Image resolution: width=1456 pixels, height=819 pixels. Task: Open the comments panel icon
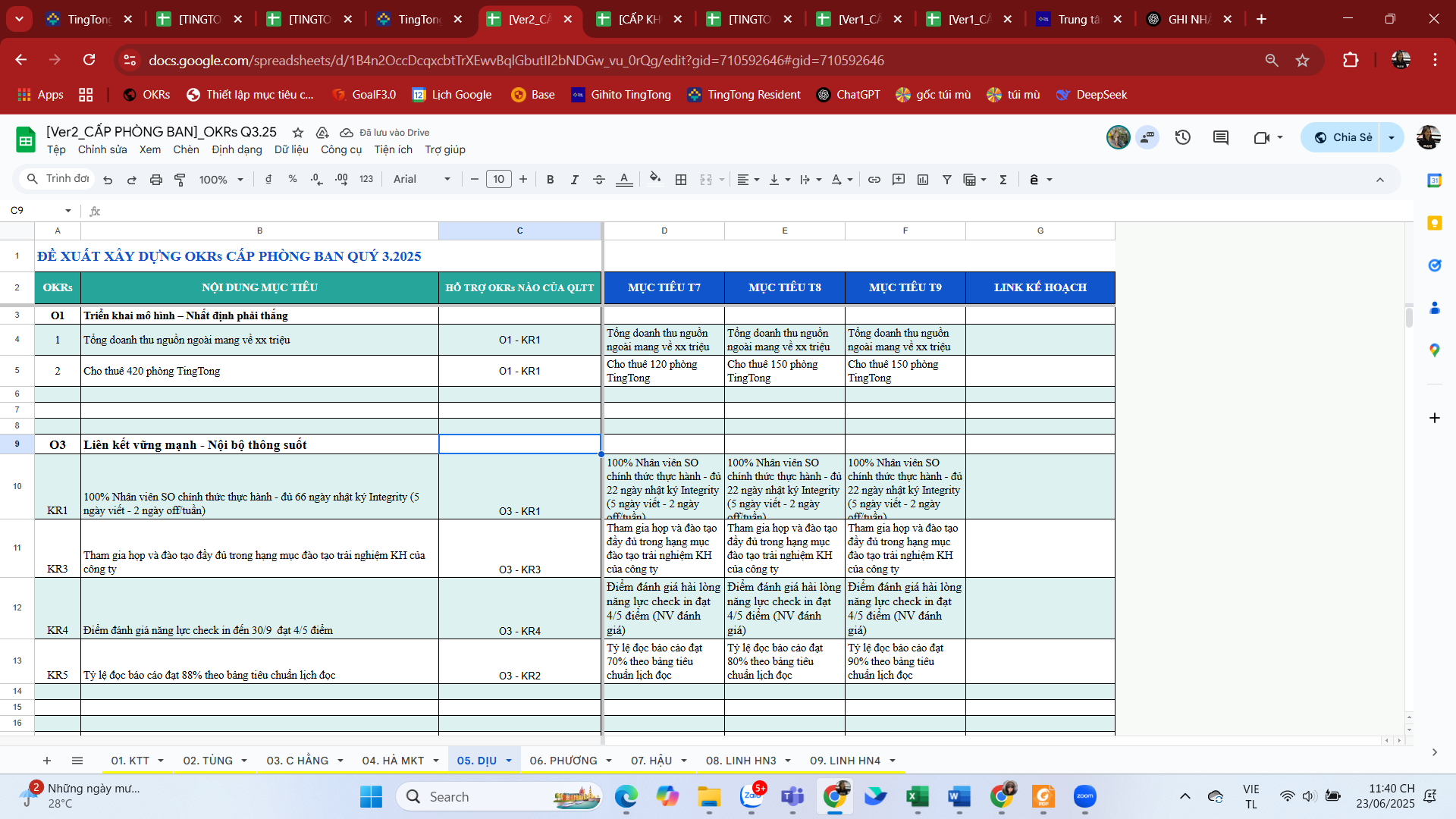1220,137
